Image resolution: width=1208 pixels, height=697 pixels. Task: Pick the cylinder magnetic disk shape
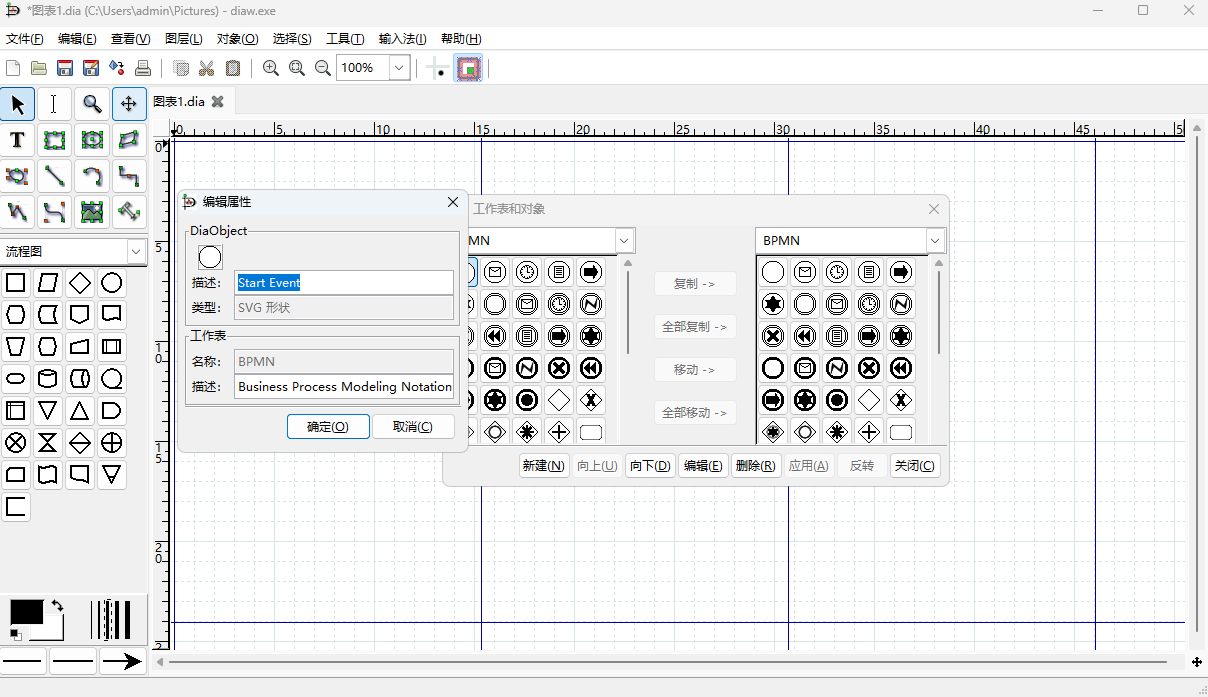(48, 379)
